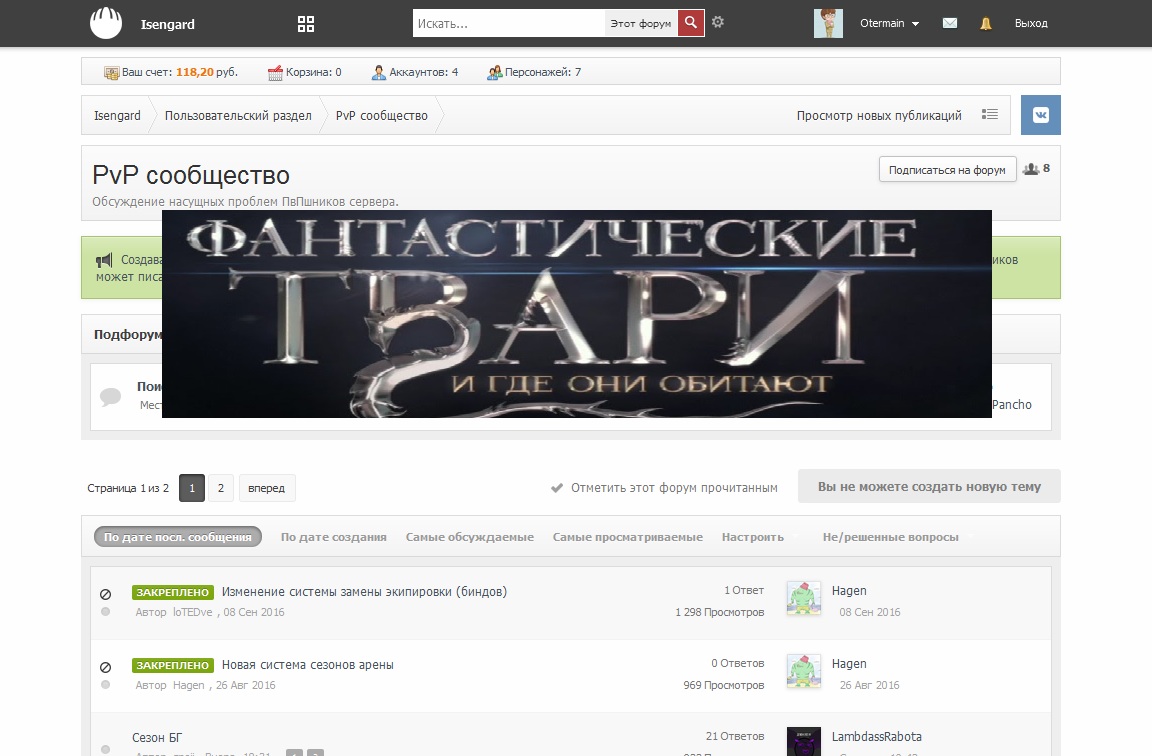
Task: Open Просмотр новых публикаций link
Action: coord(879,115)
